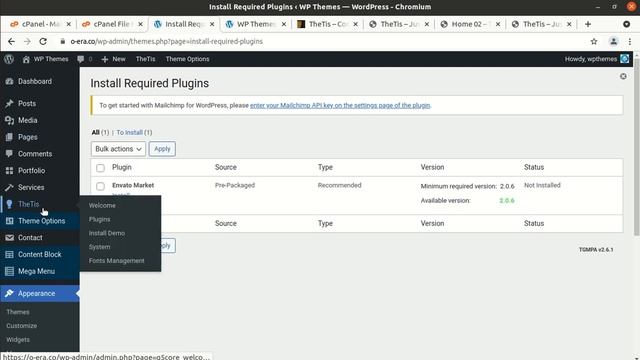The height and width of the screenshot is (360, 640).
Task: Click TheTis in the top admin bar
Action: pos(145,59)
